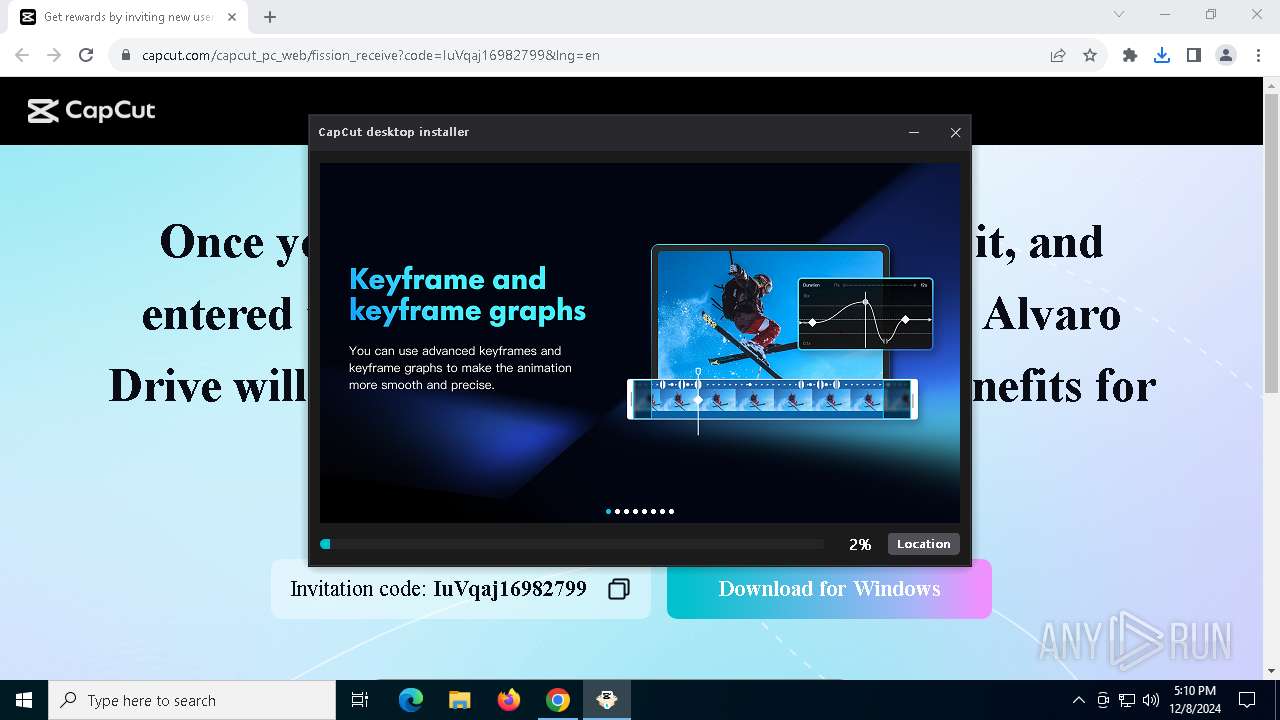
Task: Open the Location button in installer
Action: (923, 544)
